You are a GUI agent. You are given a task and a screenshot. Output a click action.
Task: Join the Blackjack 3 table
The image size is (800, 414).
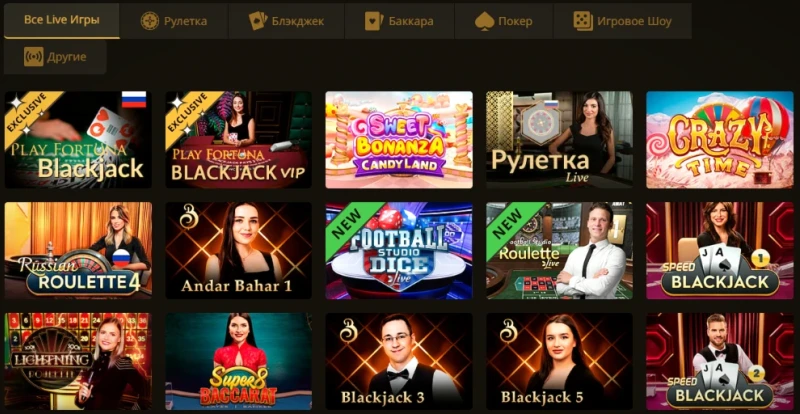pyautogui.click(x=399, y=361)
